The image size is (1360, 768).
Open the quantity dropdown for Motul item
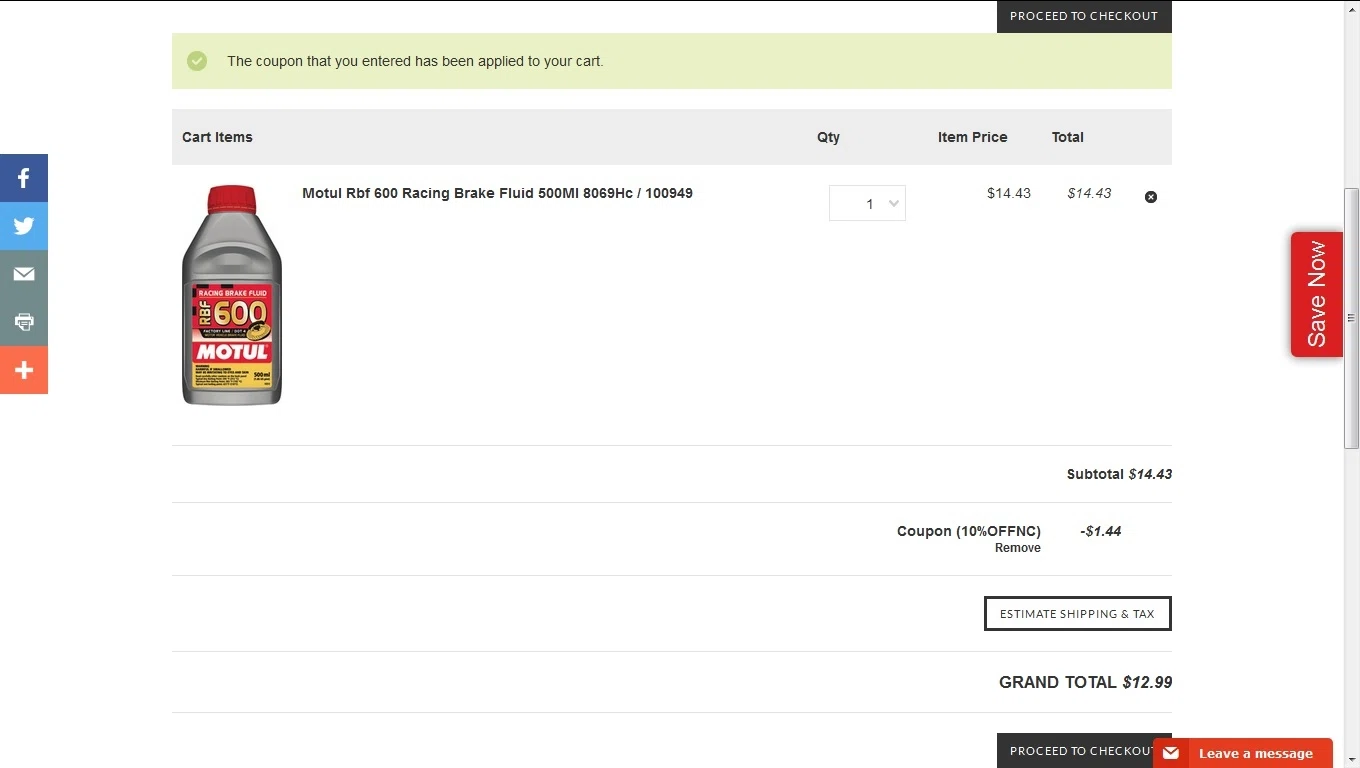[x=867, y=203]
